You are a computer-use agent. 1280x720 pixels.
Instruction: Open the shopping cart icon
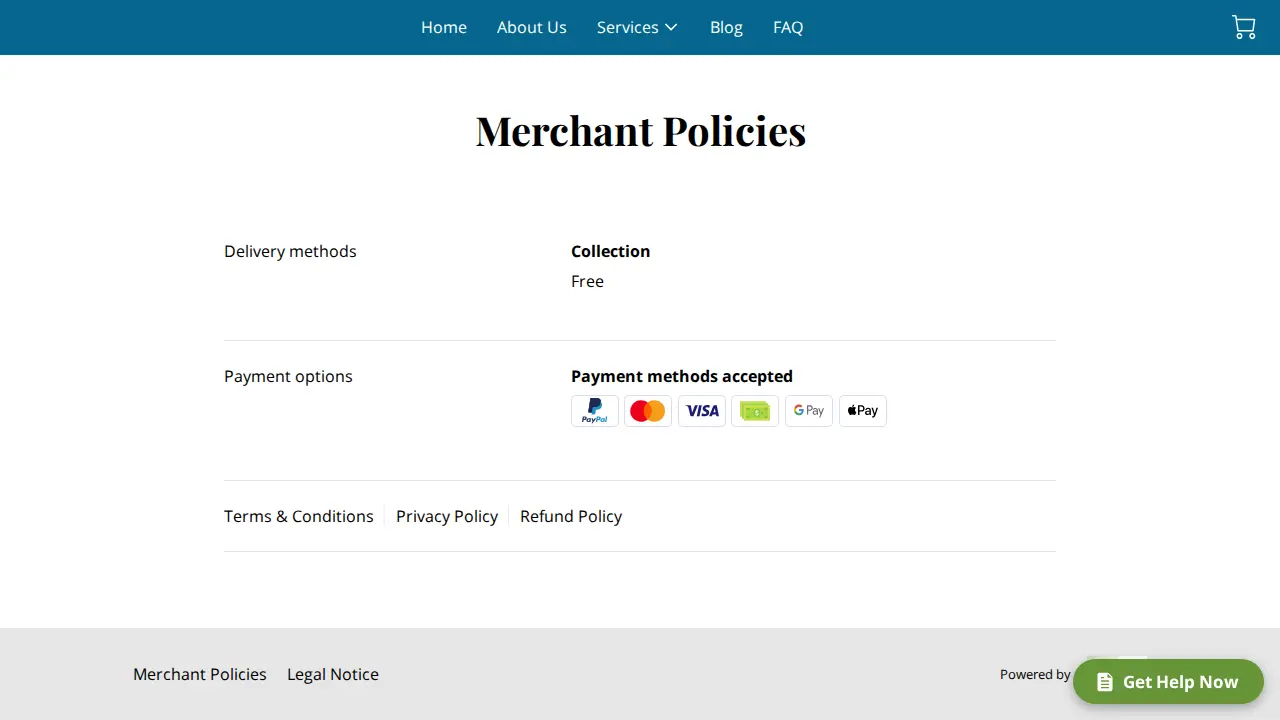point(1244,27)
